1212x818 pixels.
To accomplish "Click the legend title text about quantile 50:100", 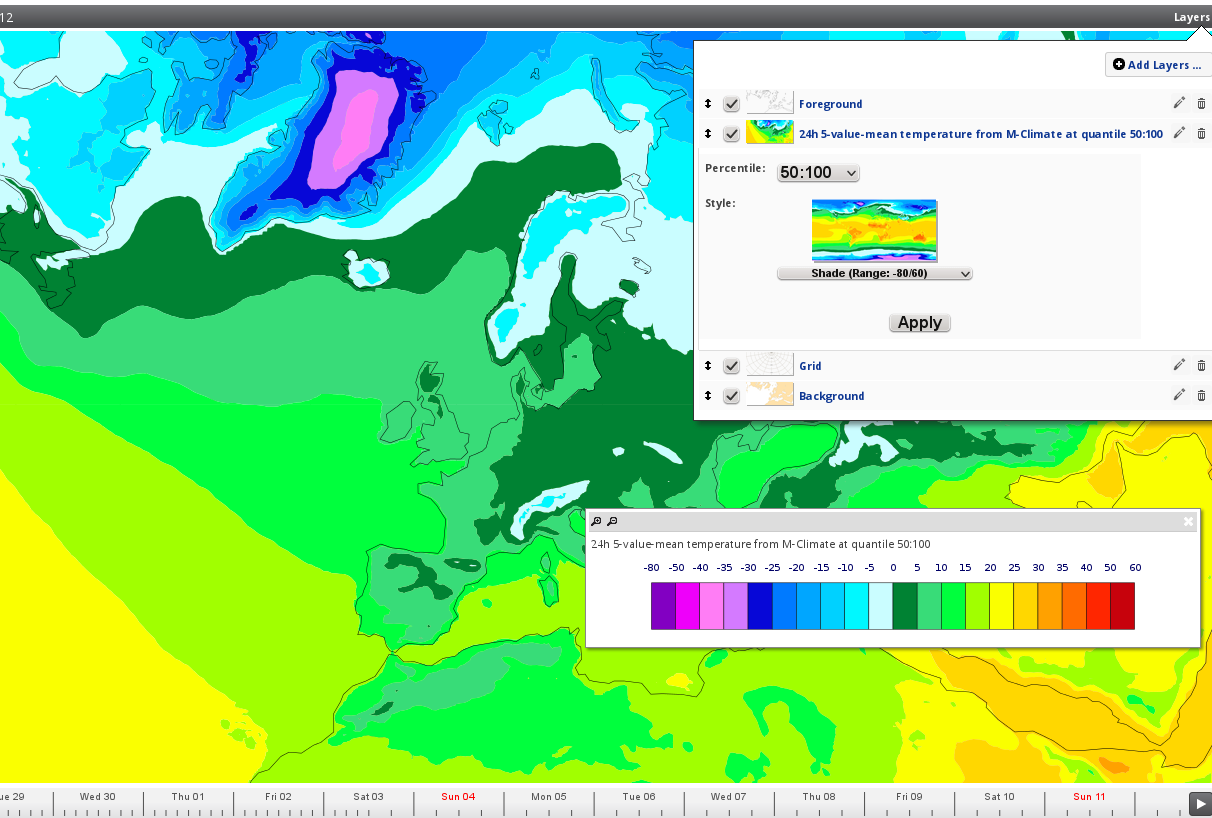I will pos(760,544).
